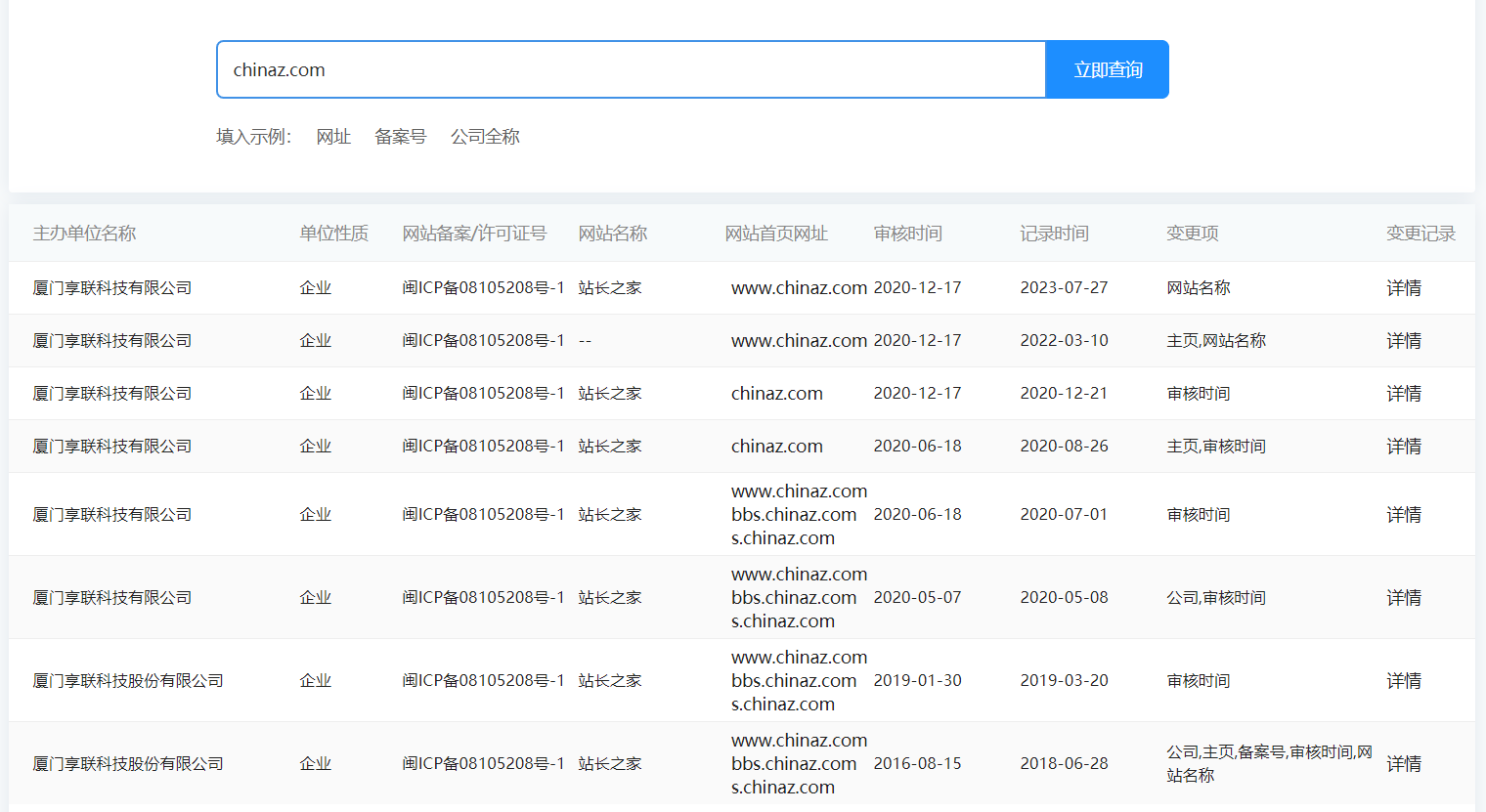Click www.chinaz.com in the 2018-06-28 row
The image size is (1486, 812).
(x=799, y=741)
